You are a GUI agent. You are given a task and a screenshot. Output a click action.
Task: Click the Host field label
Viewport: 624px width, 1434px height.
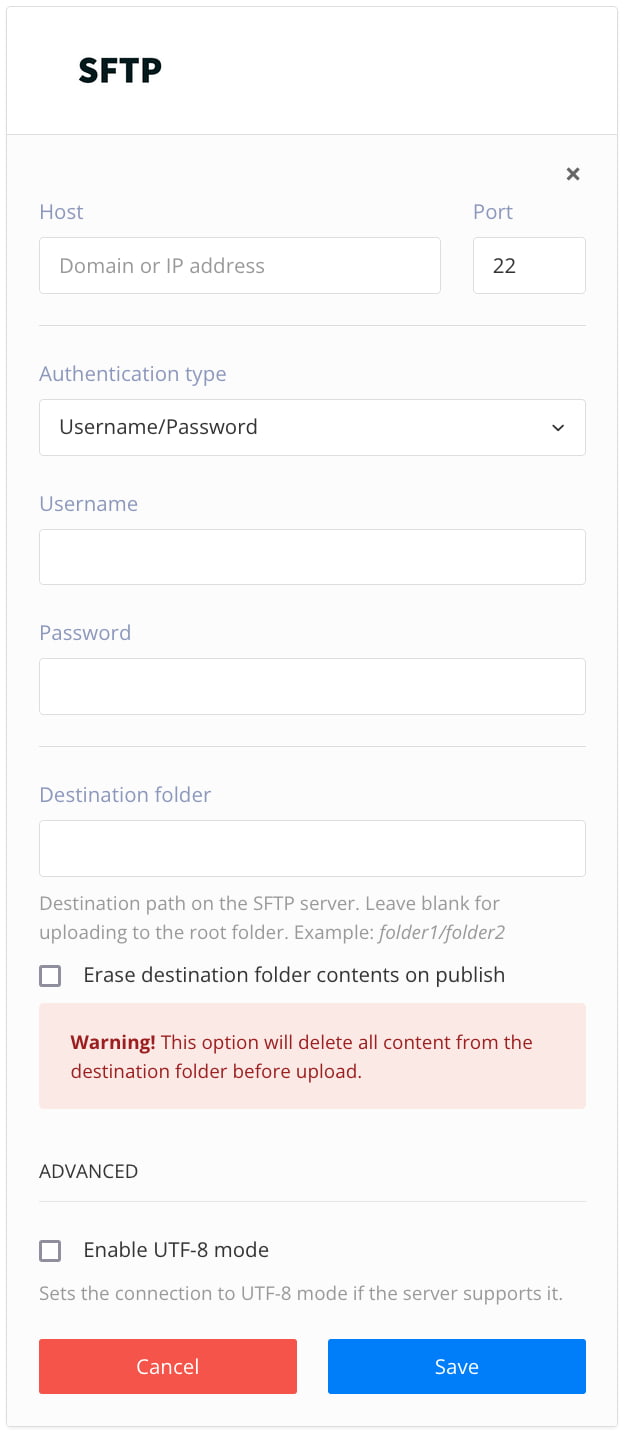pos(61,211)
